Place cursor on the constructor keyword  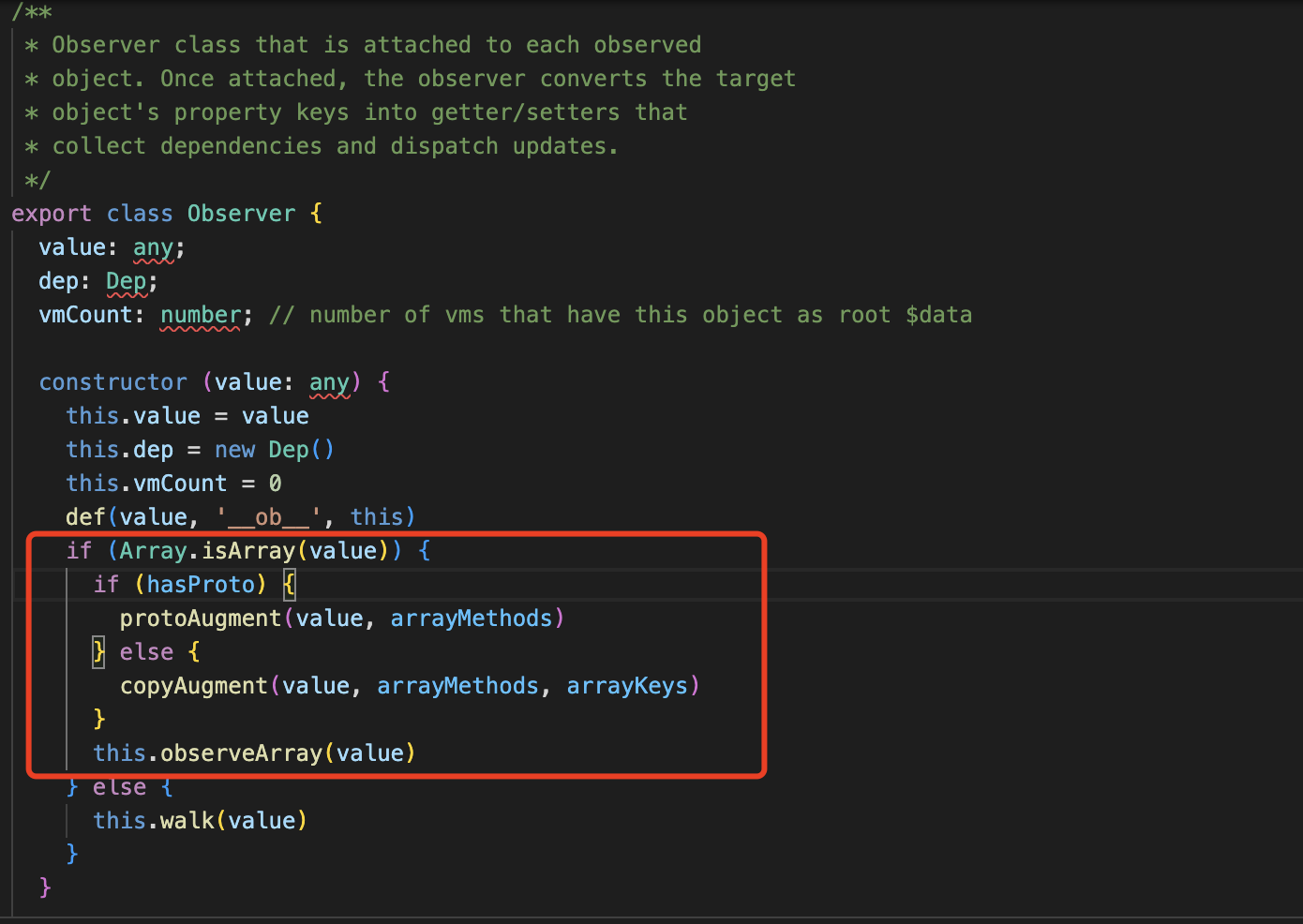click(x=112, y=382)
